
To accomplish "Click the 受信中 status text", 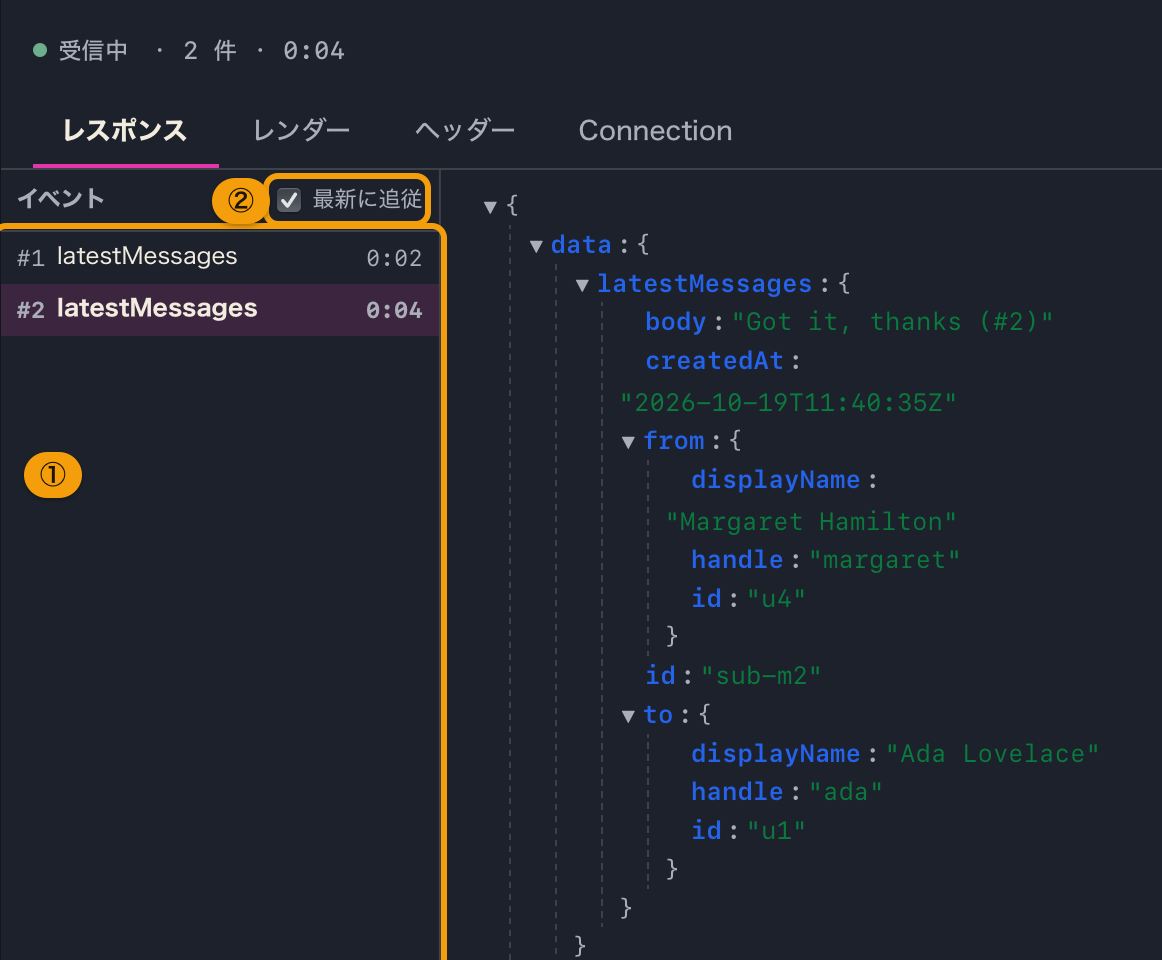I will (93, 50).
